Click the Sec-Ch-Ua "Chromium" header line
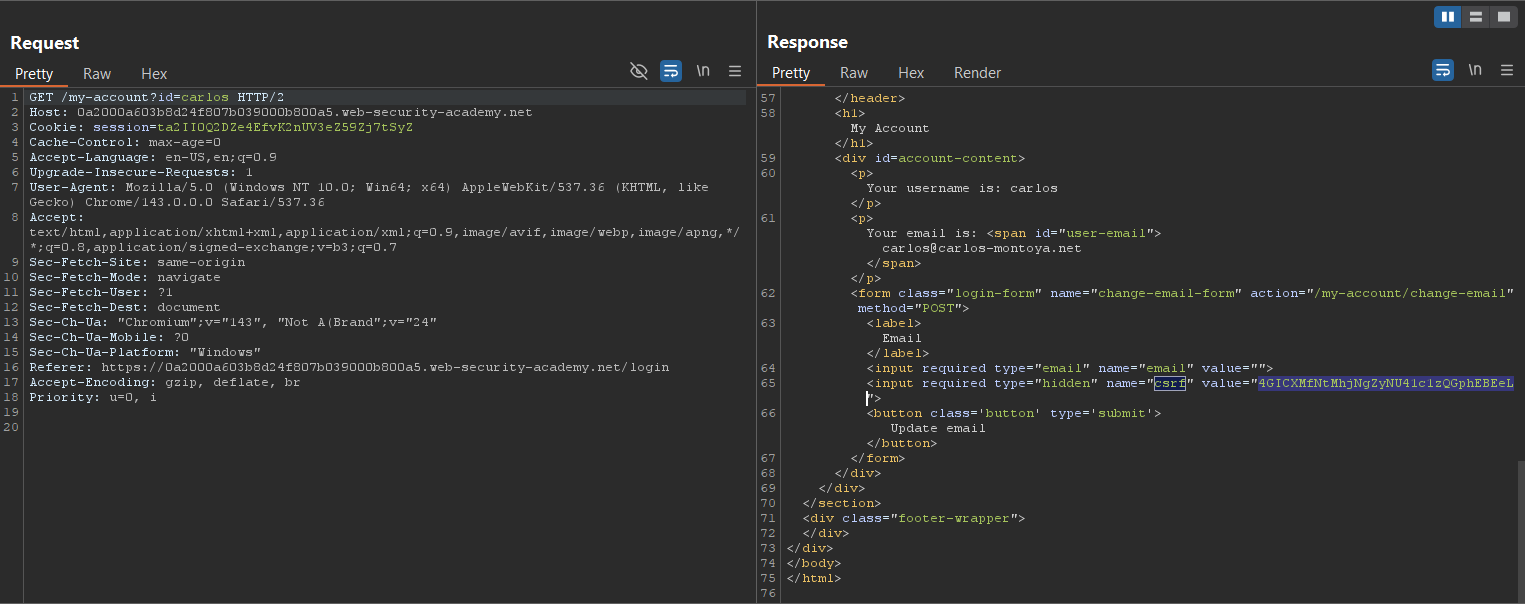This screenshot has width=1525, height=604. click(x=233, y=323)
